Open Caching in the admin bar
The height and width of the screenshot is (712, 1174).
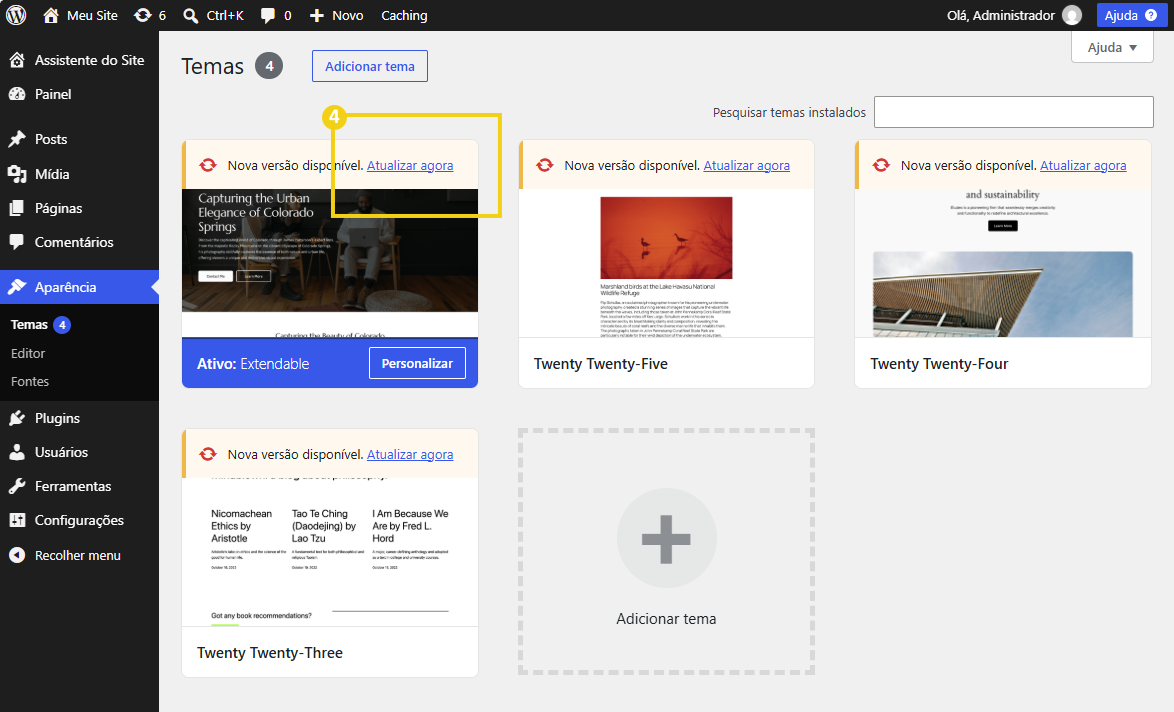pos(404,15)
